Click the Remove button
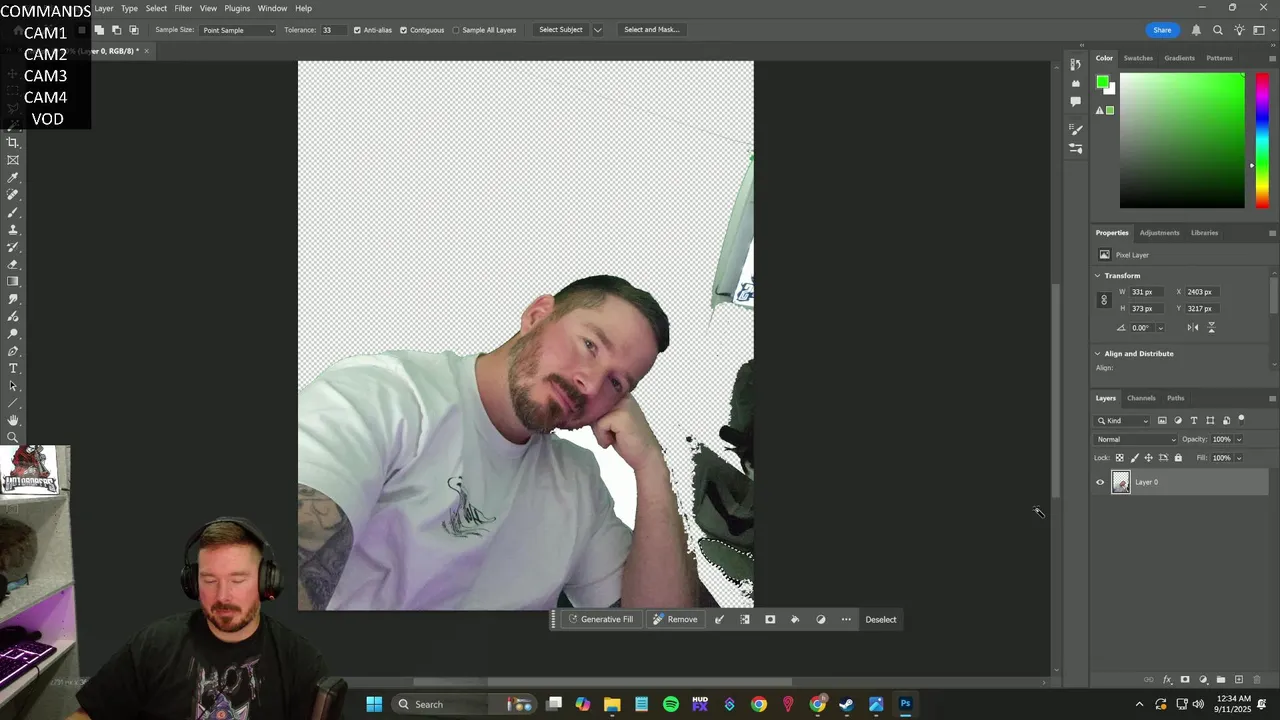This screenshot has width=1280, height=720. tap(675, 619)
